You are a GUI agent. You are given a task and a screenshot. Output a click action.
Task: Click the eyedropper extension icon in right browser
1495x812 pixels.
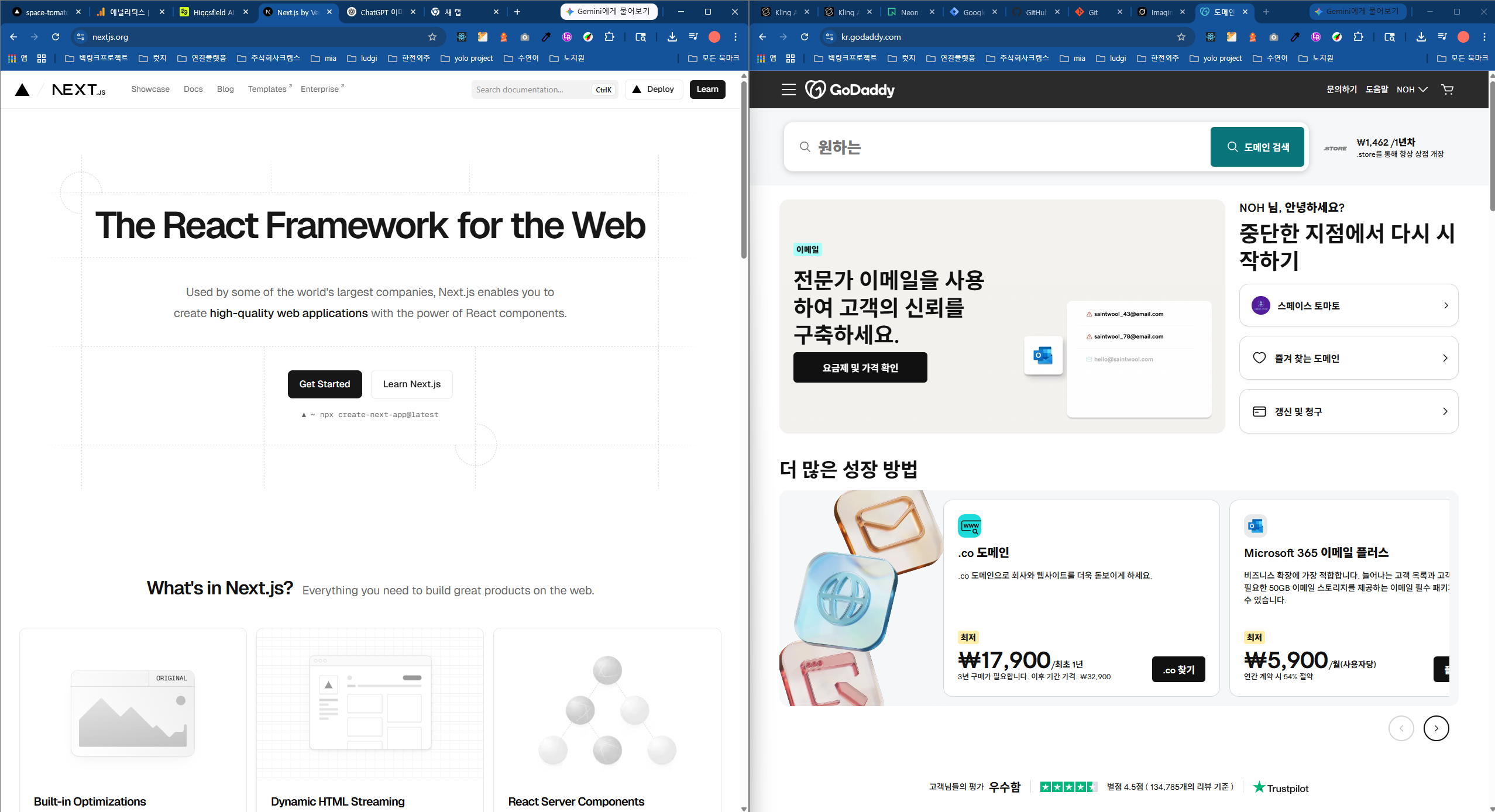pos(1295,37)
